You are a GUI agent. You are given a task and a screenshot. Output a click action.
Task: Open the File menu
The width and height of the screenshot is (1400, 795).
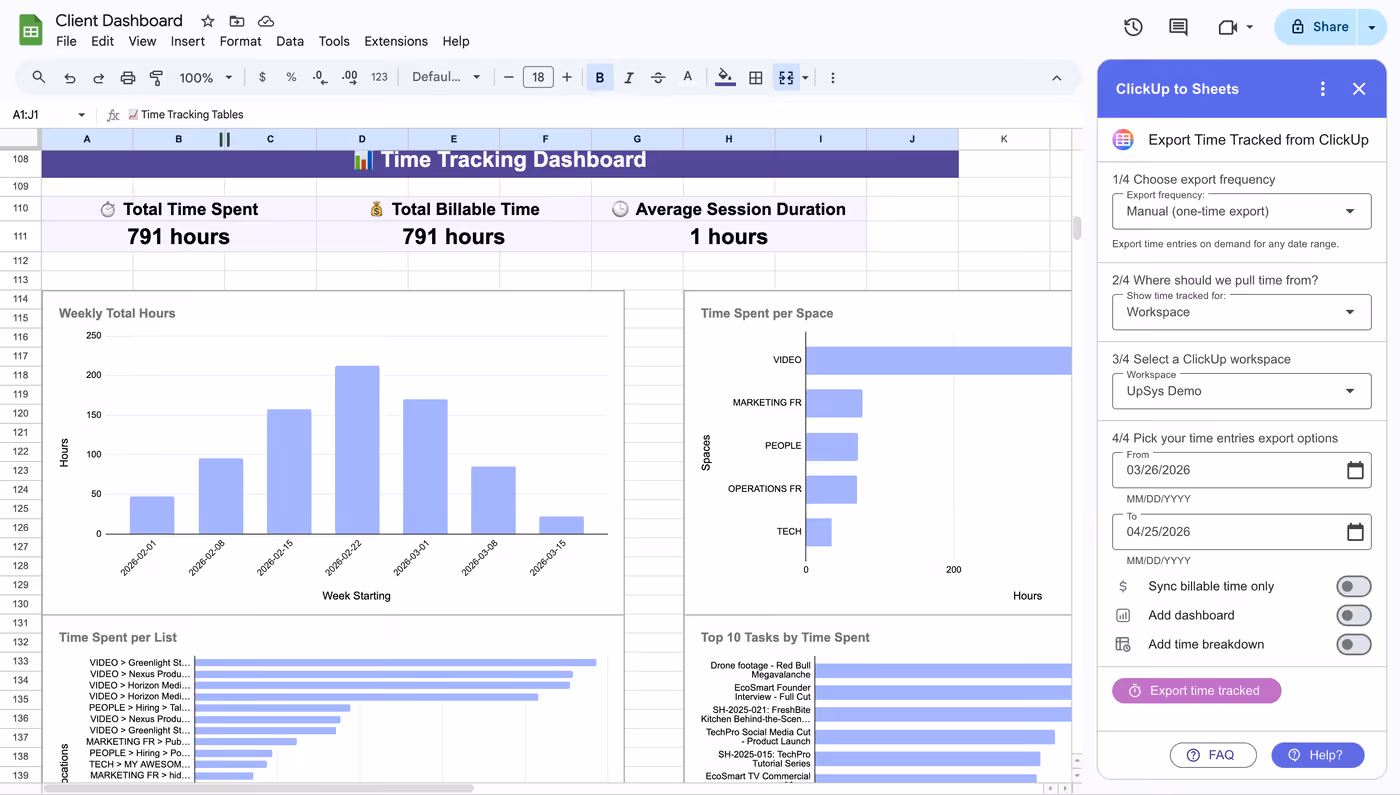pyautogui.click(x=66, y=41)
